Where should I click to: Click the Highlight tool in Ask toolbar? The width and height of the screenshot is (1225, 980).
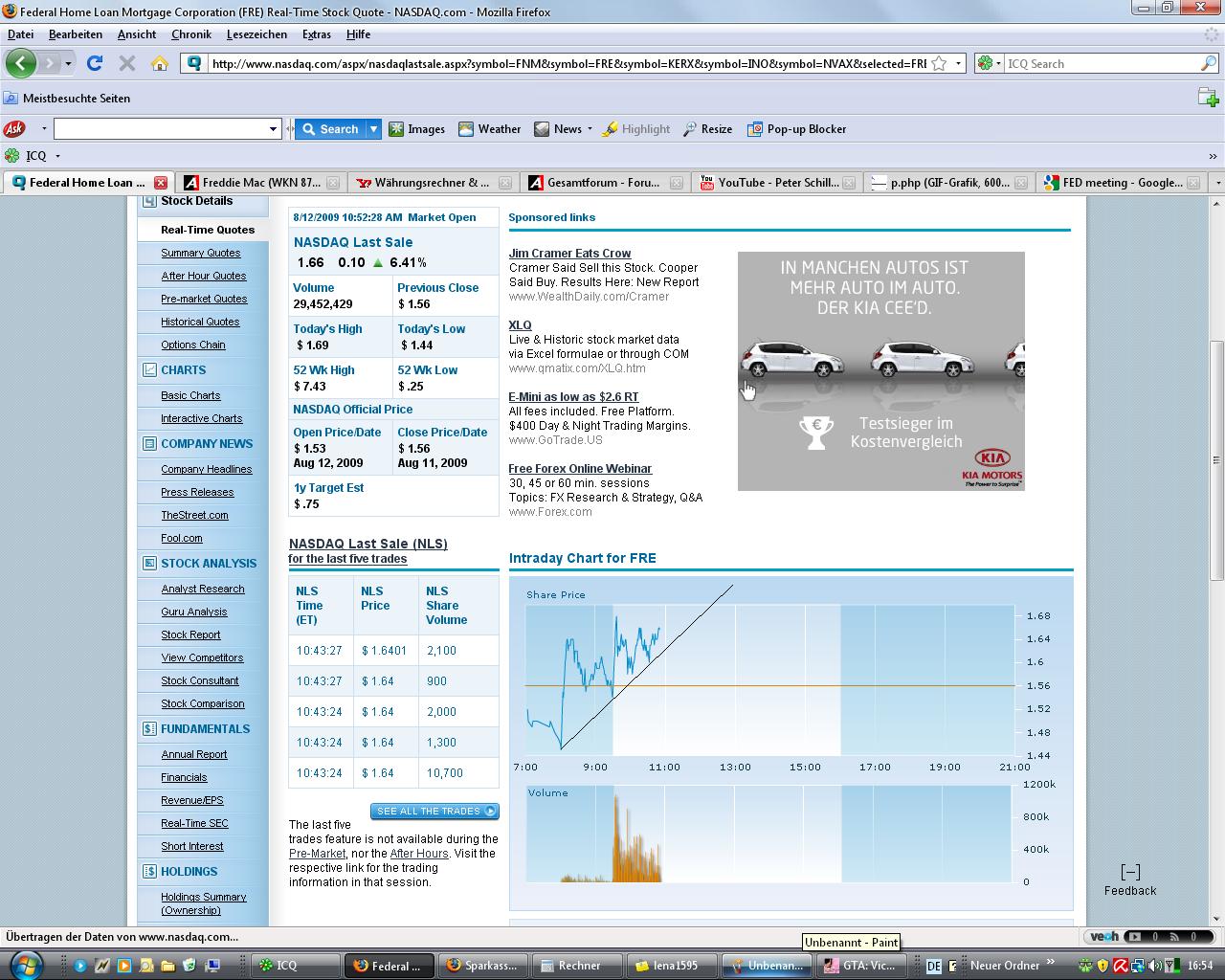635,129
